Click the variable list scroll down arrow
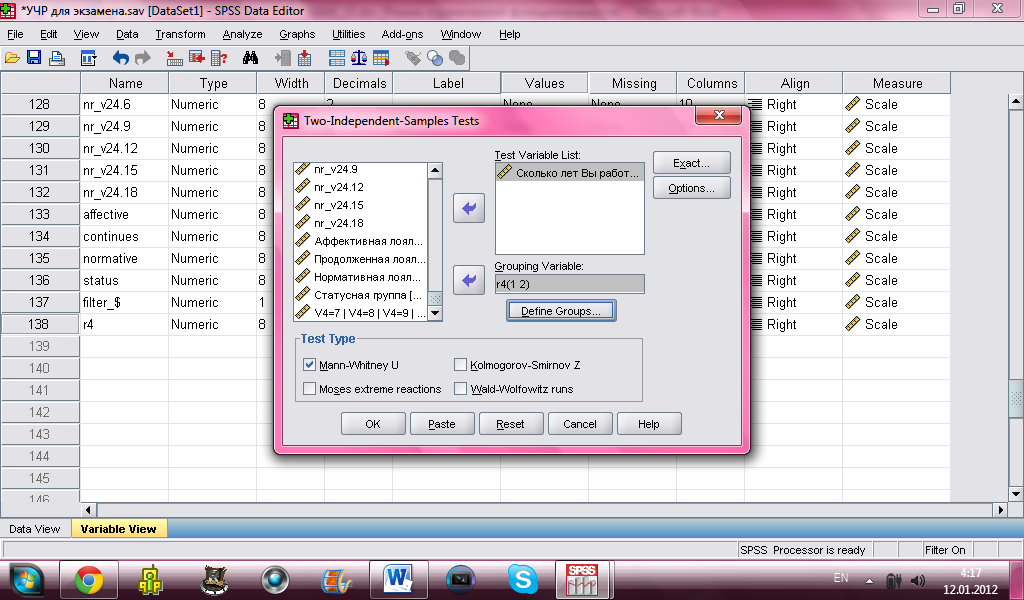 [435, 313]
